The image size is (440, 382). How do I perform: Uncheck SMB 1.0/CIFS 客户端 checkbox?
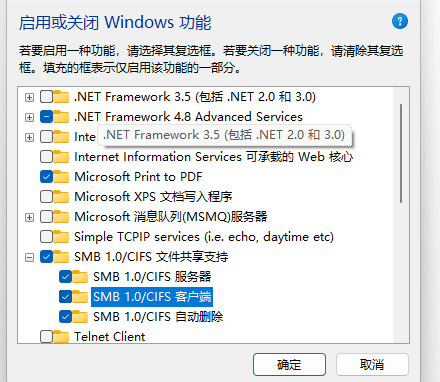point(65,297)
